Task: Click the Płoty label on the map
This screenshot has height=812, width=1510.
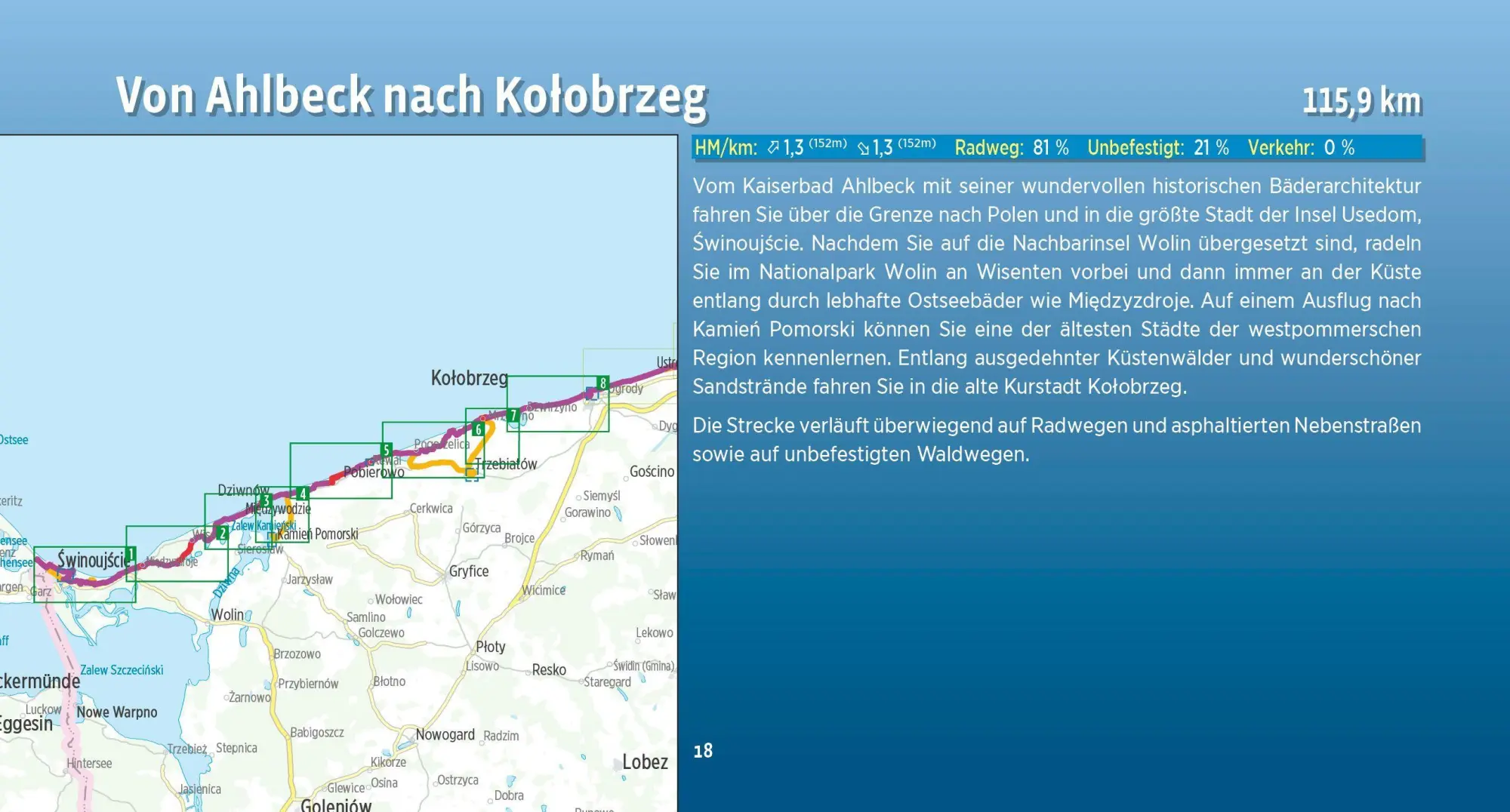Action: (x=491, y=647)
